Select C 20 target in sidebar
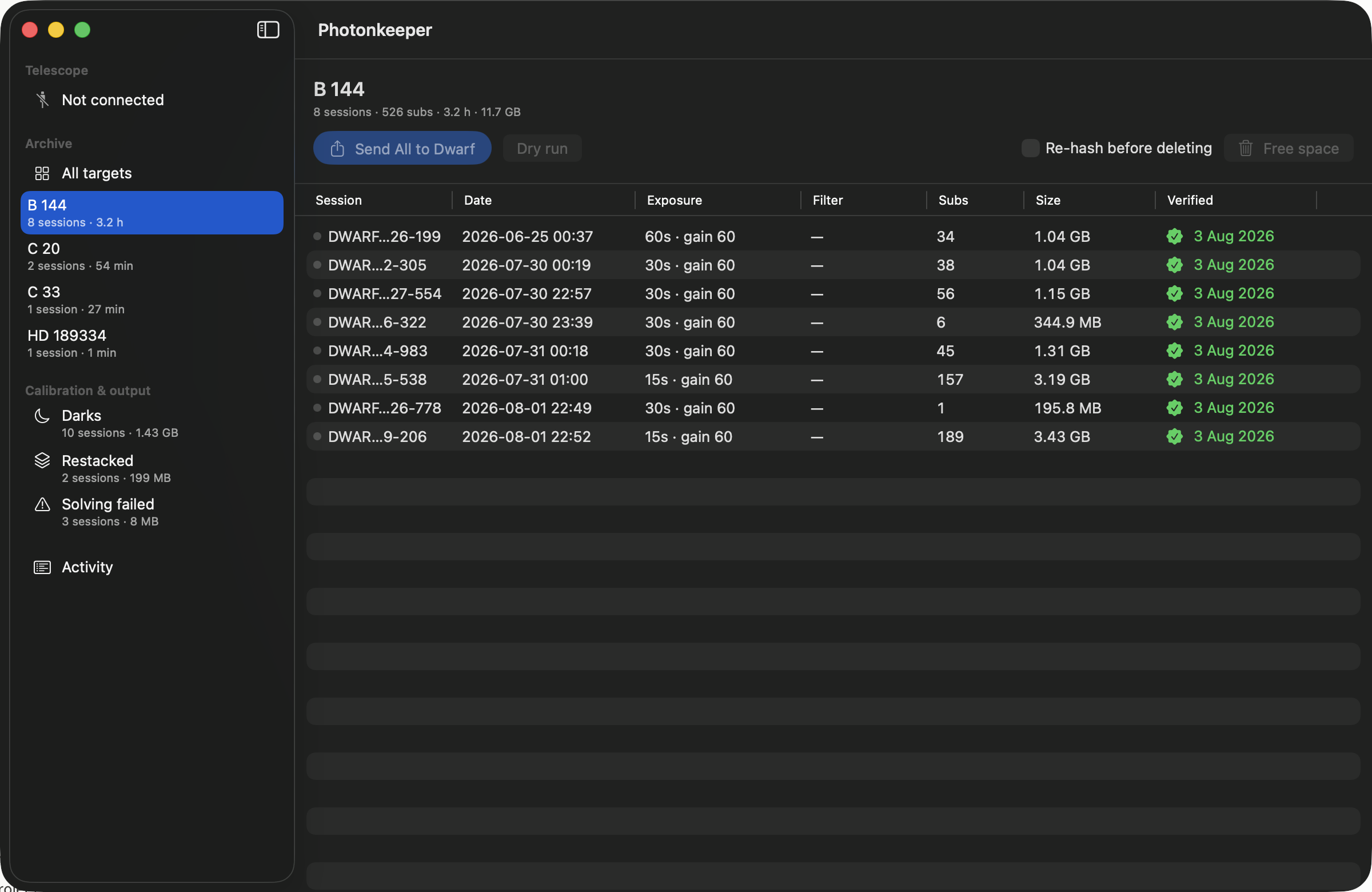The image size is (1372, 892). (152, 257)
